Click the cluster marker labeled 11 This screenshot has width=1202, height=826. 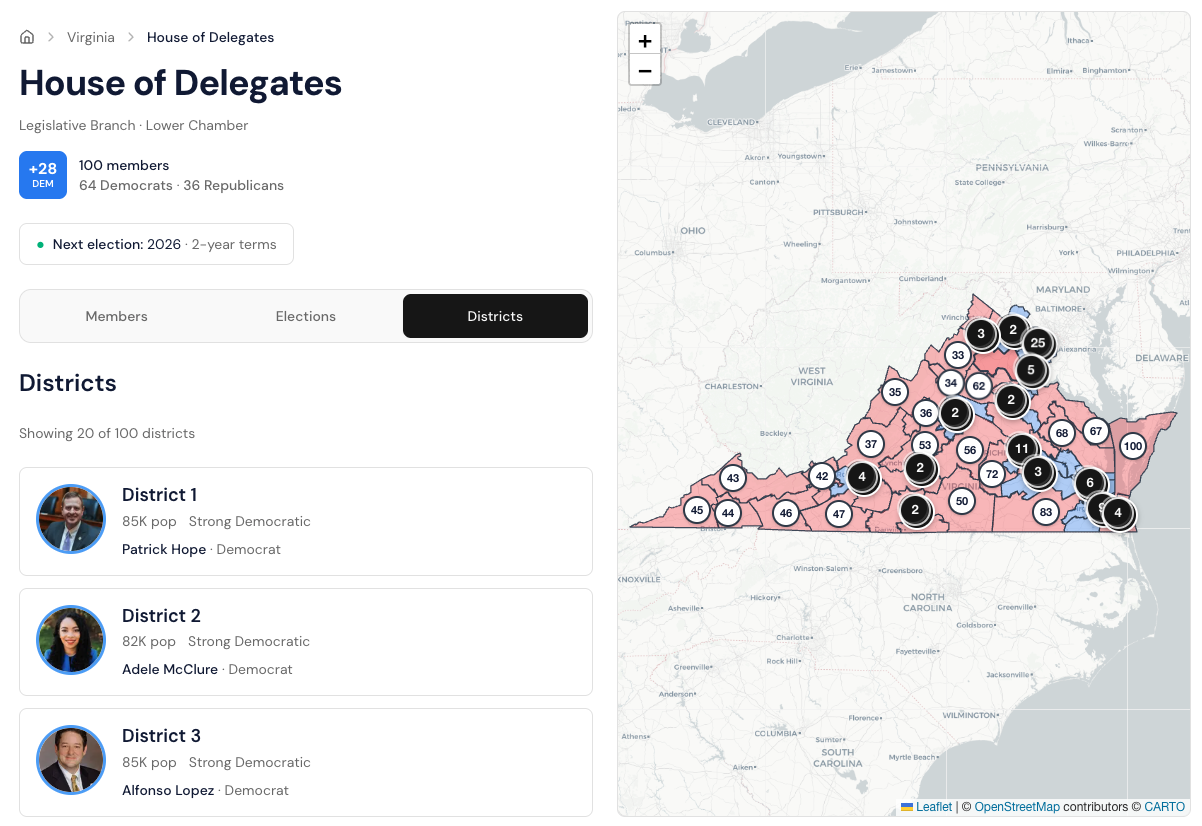tap(1021, 449)
